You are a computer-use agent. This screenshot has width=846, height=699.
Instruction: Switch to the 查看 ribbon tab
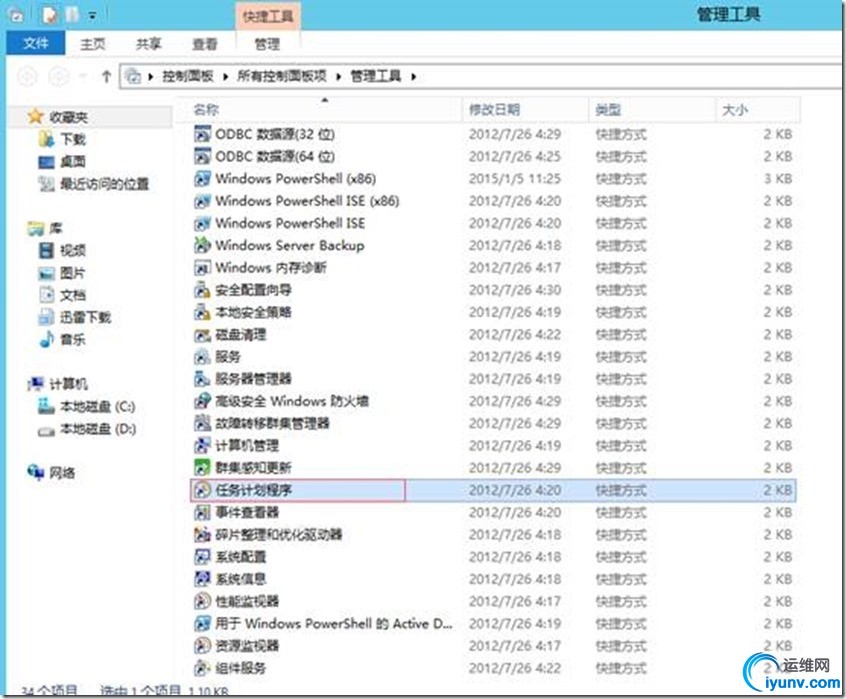(205, 44)
